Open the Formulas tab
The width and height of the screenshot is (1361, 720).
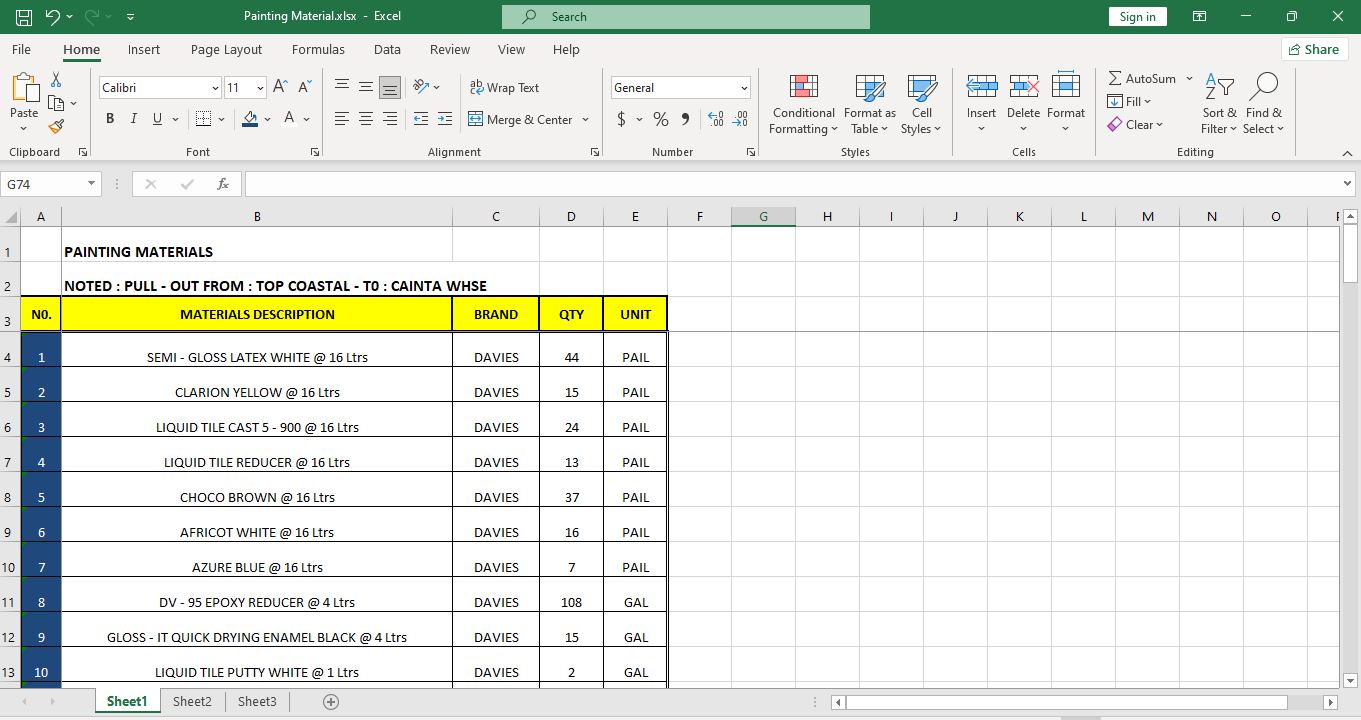tap(318, 49)
